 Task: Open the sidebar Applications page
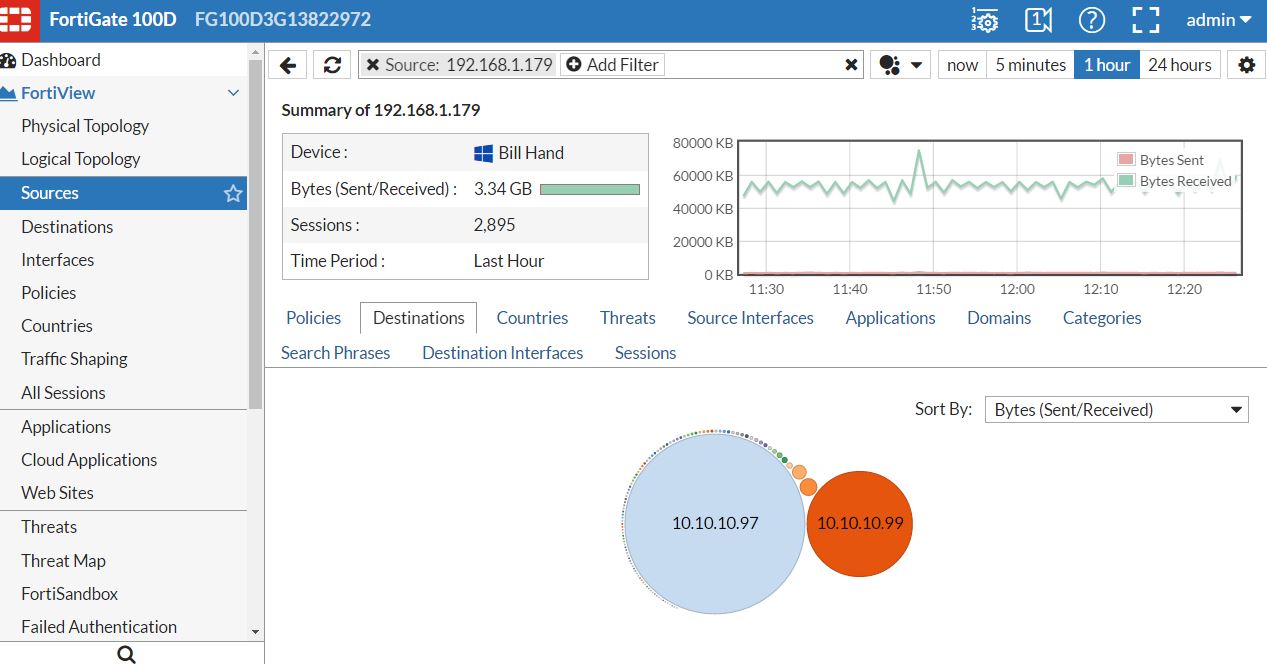click(x=66, y=427)
